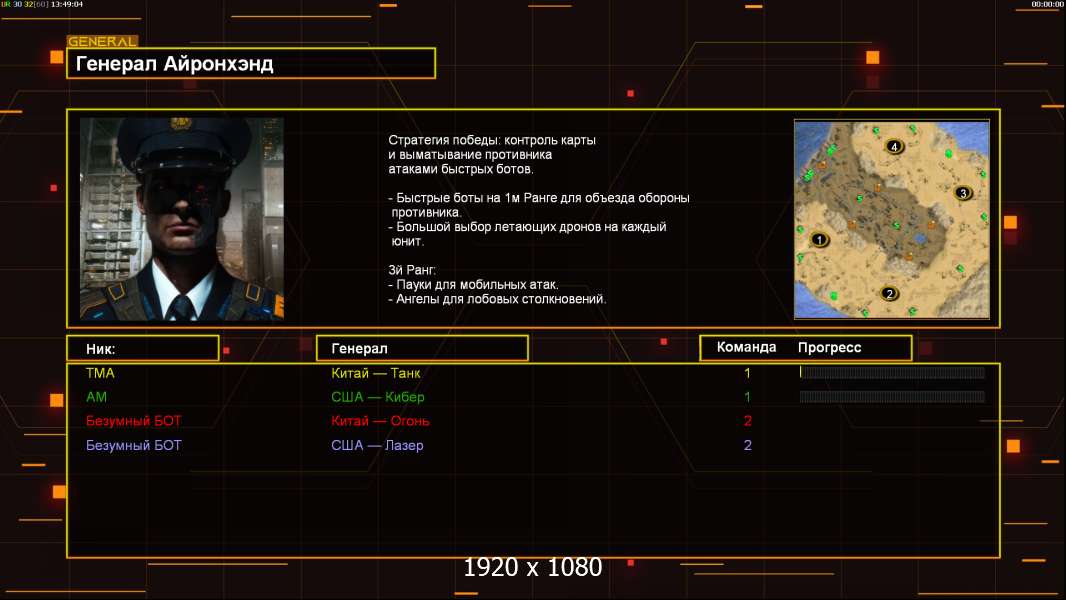Click the Генерал column header
This screenshot has height=600, width=1066.
click(422, 348)
